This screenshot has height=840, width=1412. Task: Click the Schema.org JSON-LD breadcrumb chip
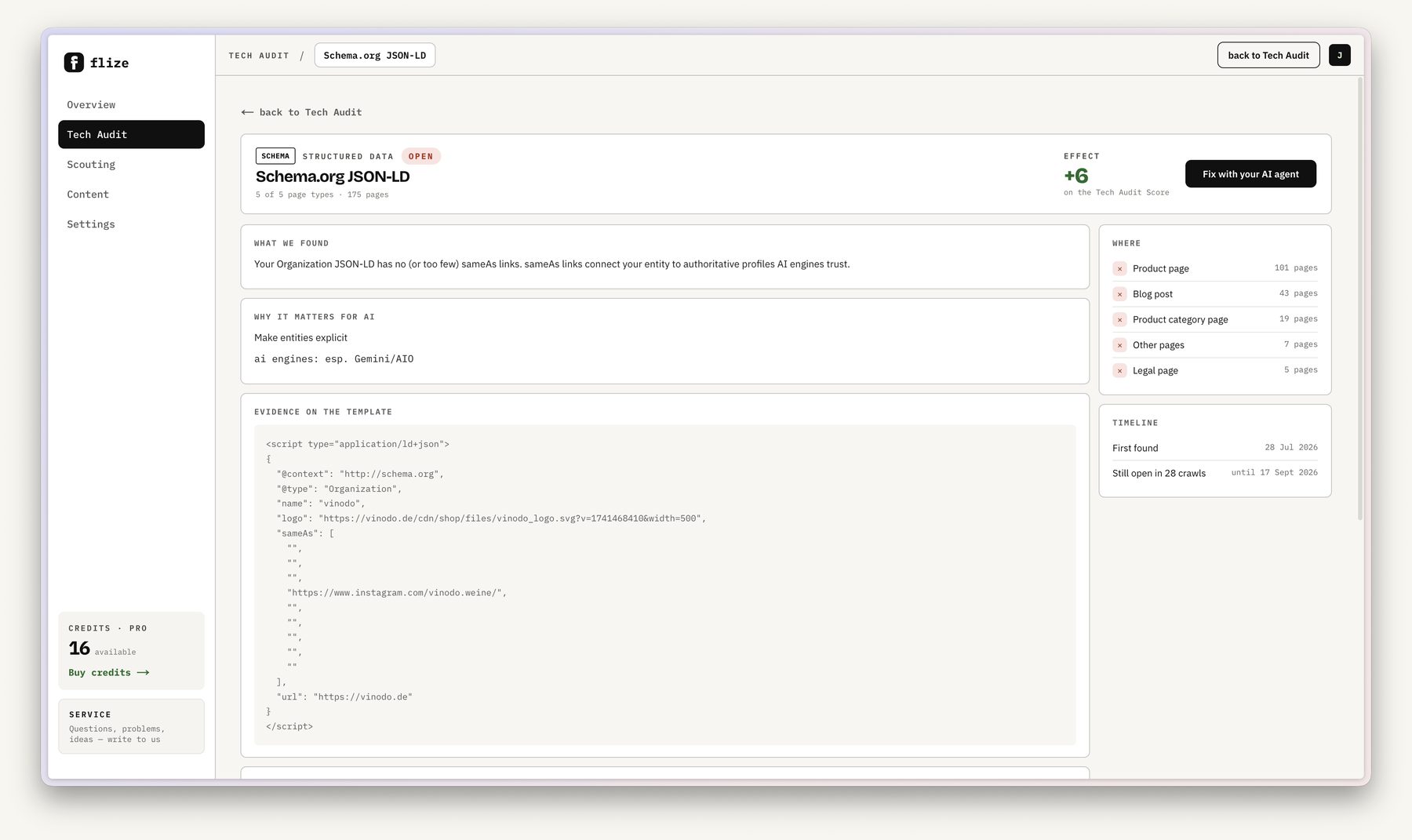click(x=375, y=56)
